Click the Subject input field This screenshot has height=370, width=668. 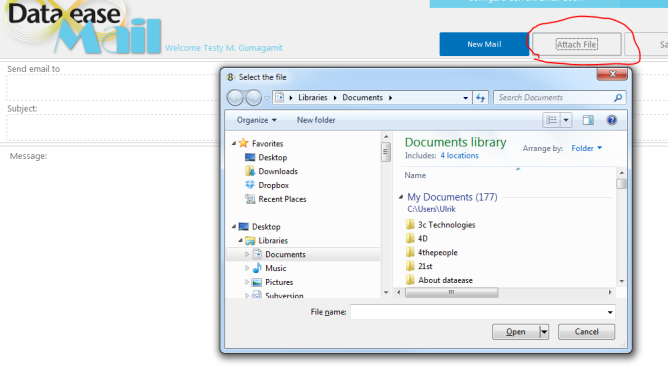coord(113,126)
